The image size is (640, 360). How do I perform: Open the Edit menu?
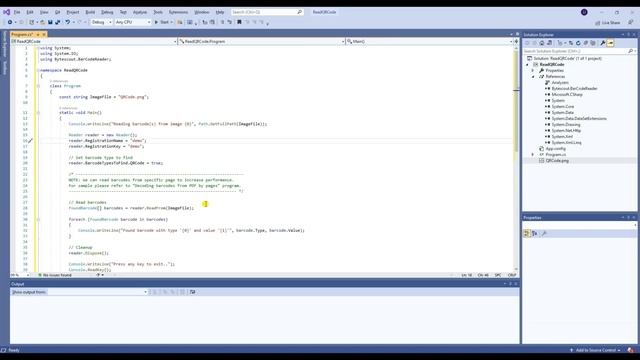[30, 12]
